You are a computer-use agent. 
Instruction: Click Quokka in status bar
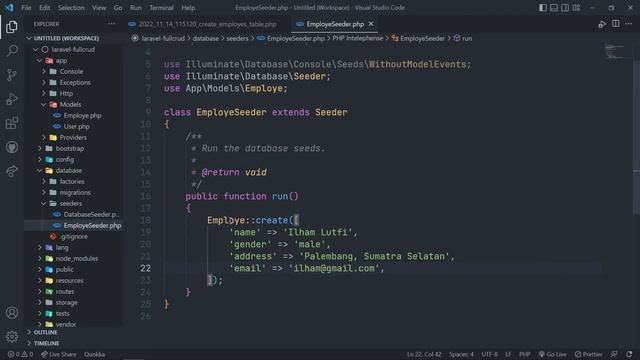pyautogui.click(x=94, y=354)
